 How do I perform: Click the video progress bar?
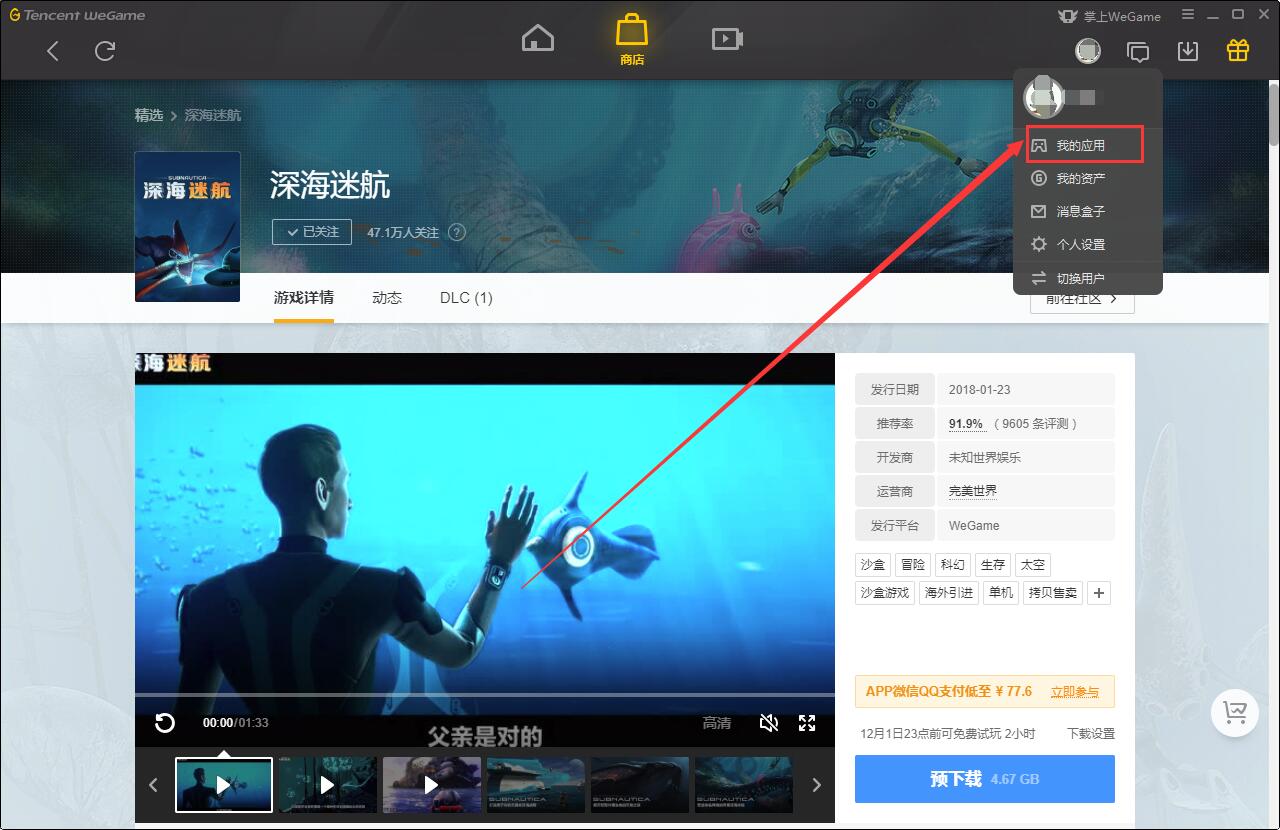(485, 694)
